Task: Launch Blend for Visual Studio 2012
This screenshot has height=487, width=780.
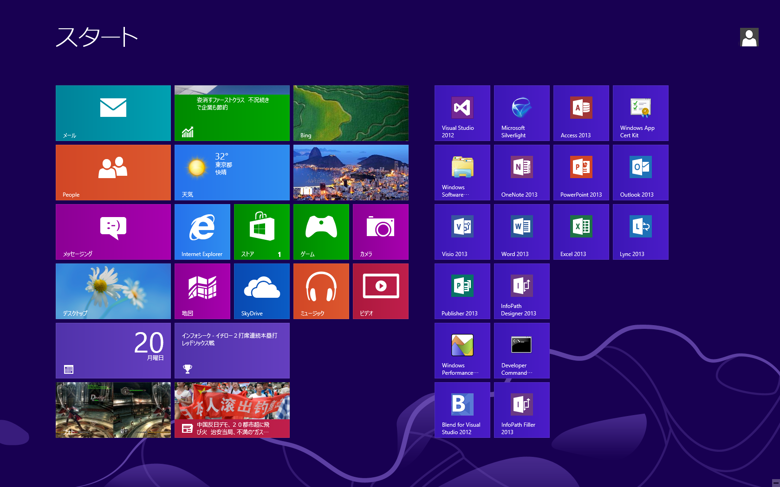Action: click(x=462, y=410)
